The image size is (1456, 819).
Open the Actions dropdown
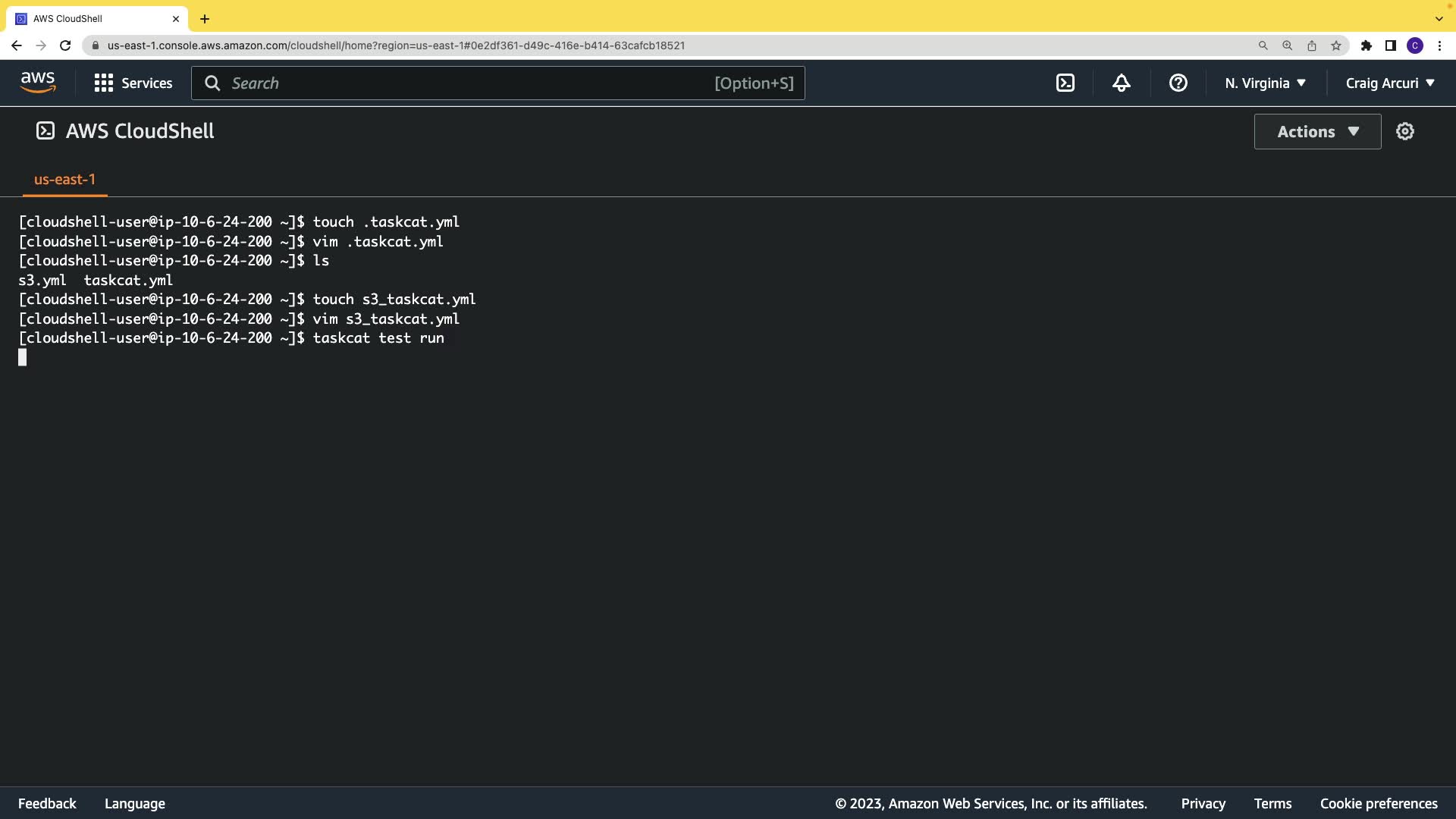1317,131
